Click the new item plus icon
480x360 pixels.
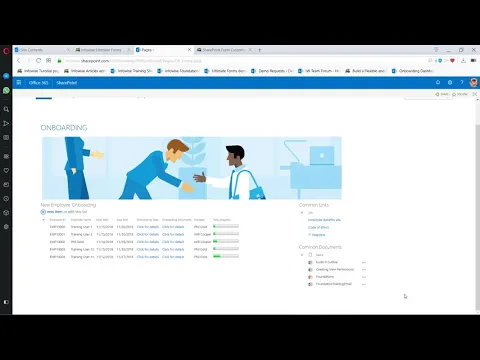point(43,212)
